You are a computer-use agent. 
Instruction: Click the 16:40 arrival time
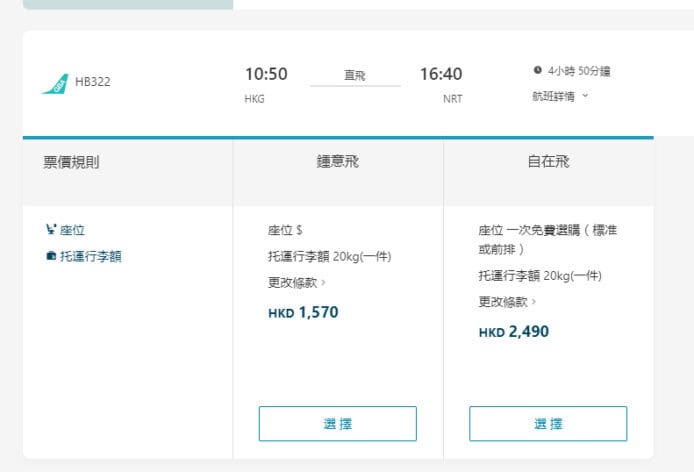pos(441,74)
